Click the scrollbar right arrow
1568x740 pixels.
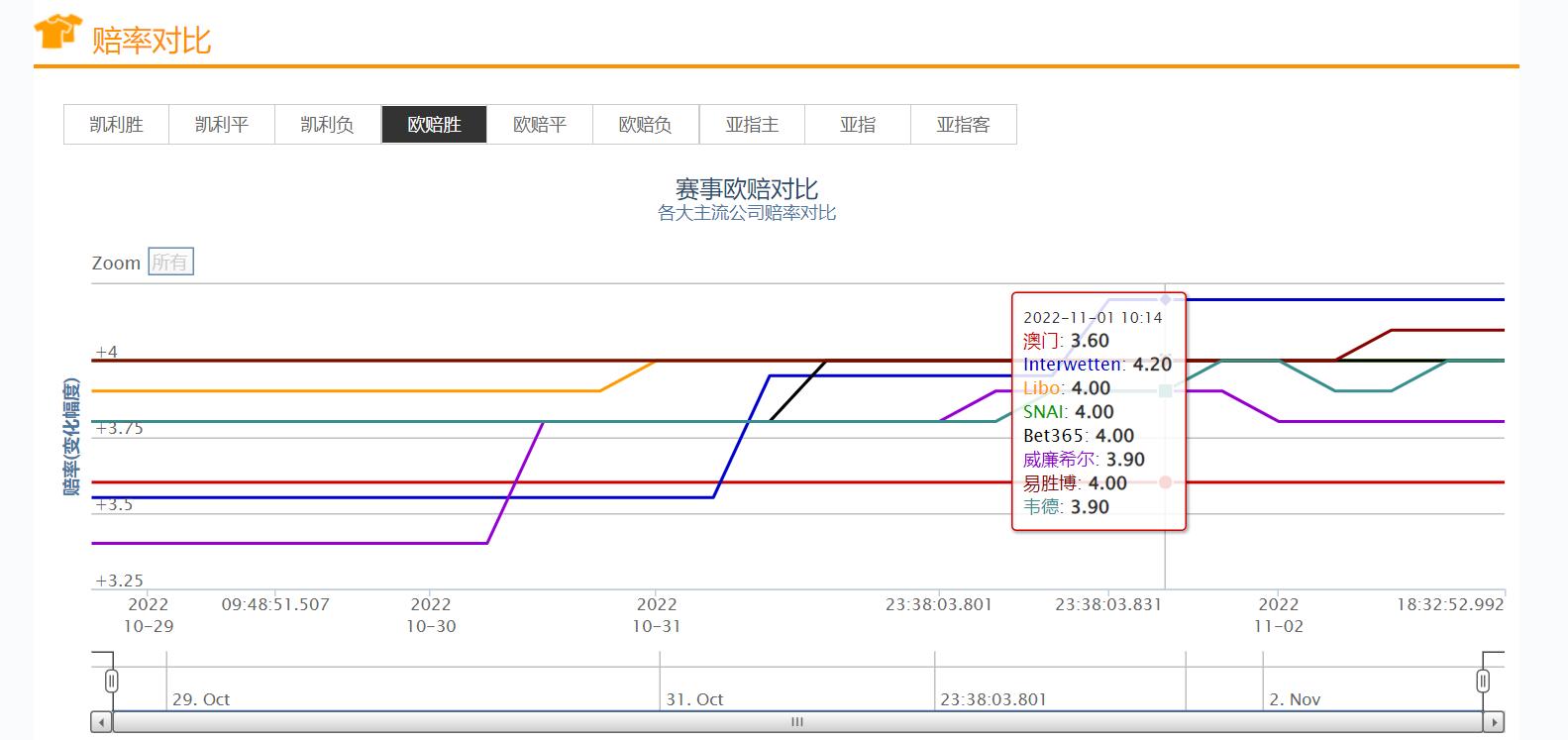click(x=1495, y=722)
